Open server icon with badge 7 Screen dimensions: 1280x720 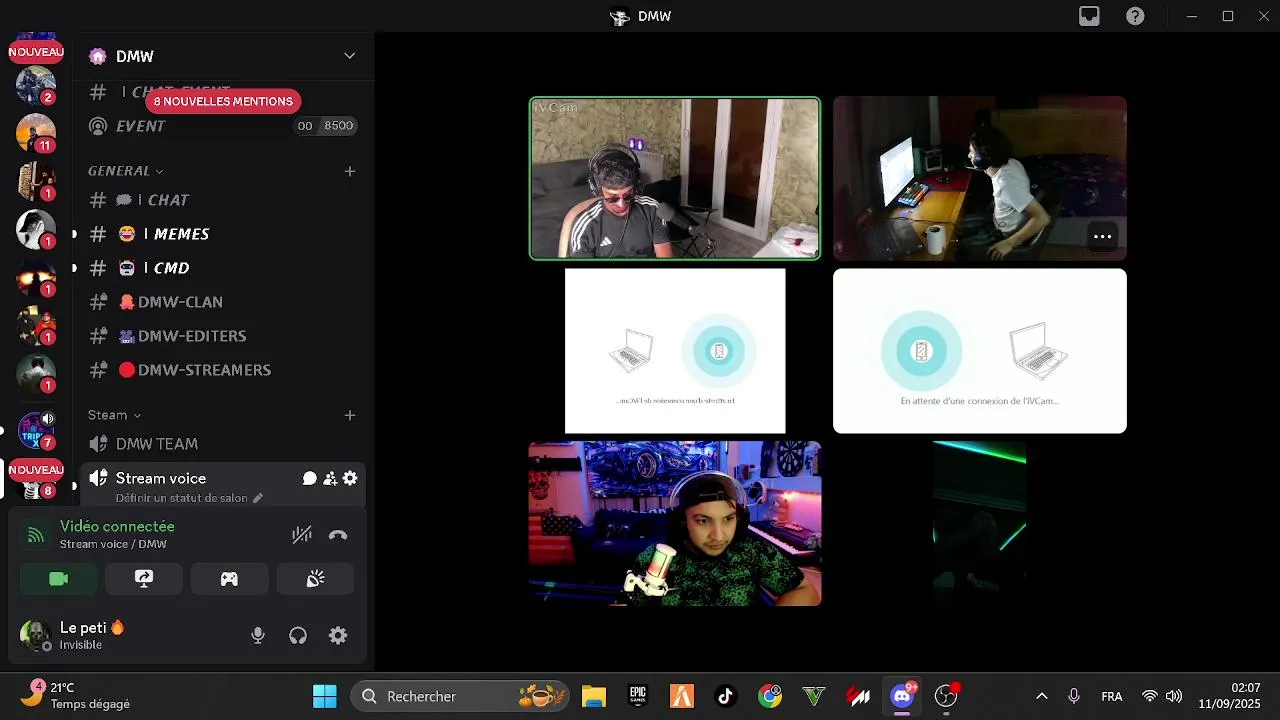36,430
